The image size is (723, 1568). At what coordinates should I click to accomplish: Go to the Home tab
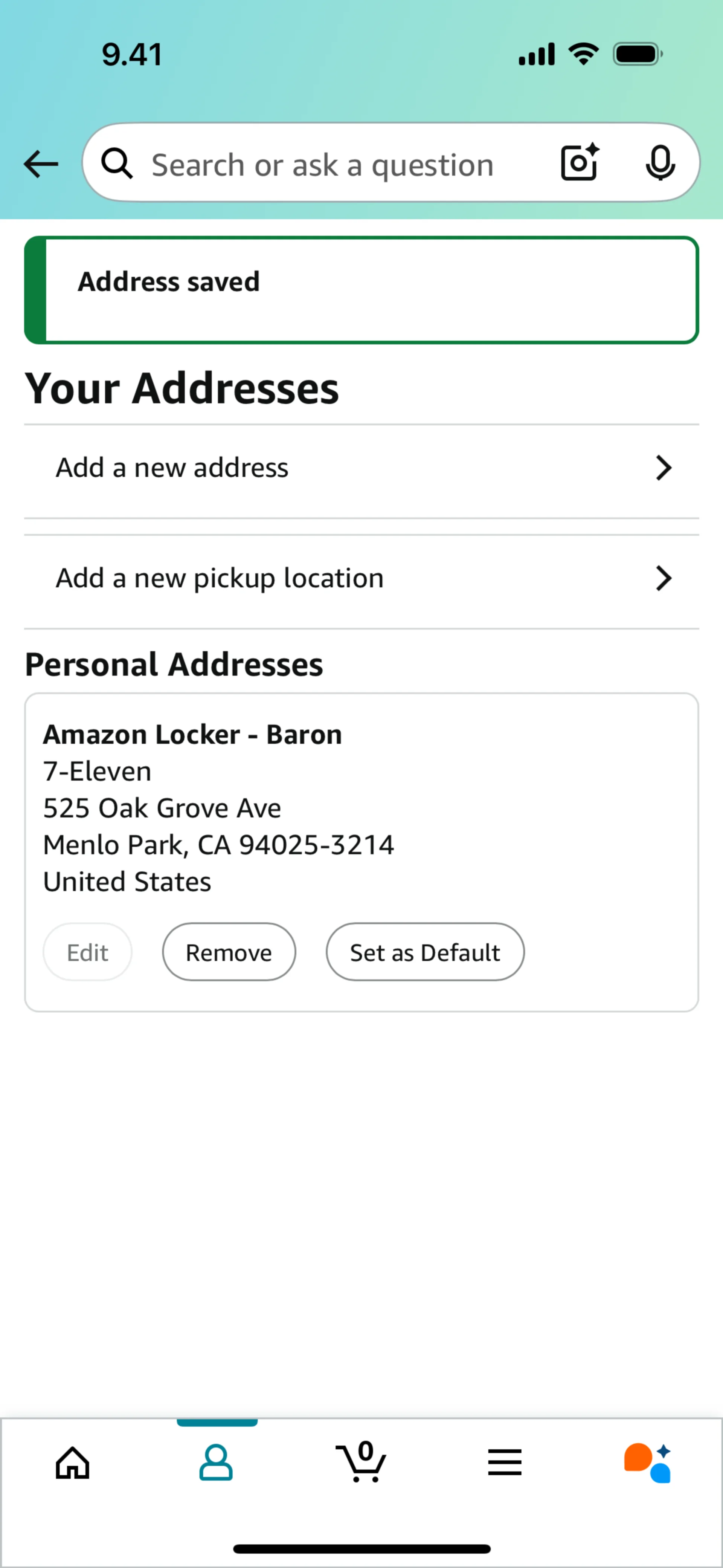(x=72, y=1462)
